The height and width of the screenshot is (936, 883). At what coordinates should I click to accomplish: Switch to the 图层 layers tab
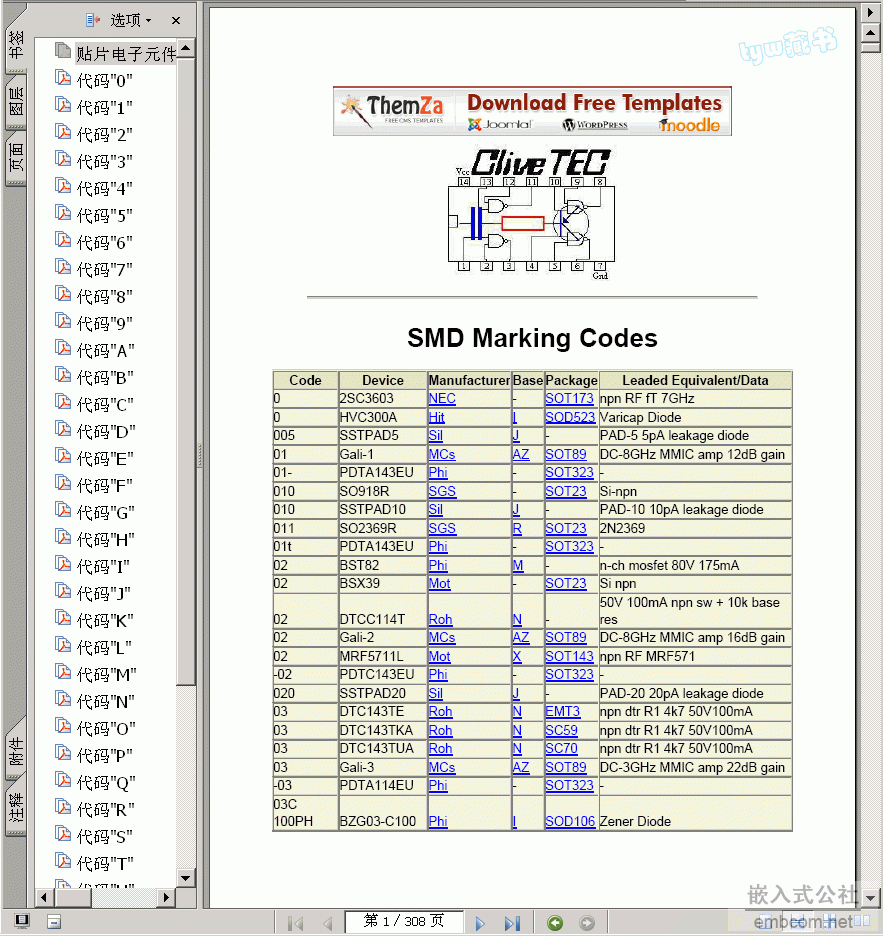pyautogui.click(x=16, y=101)
